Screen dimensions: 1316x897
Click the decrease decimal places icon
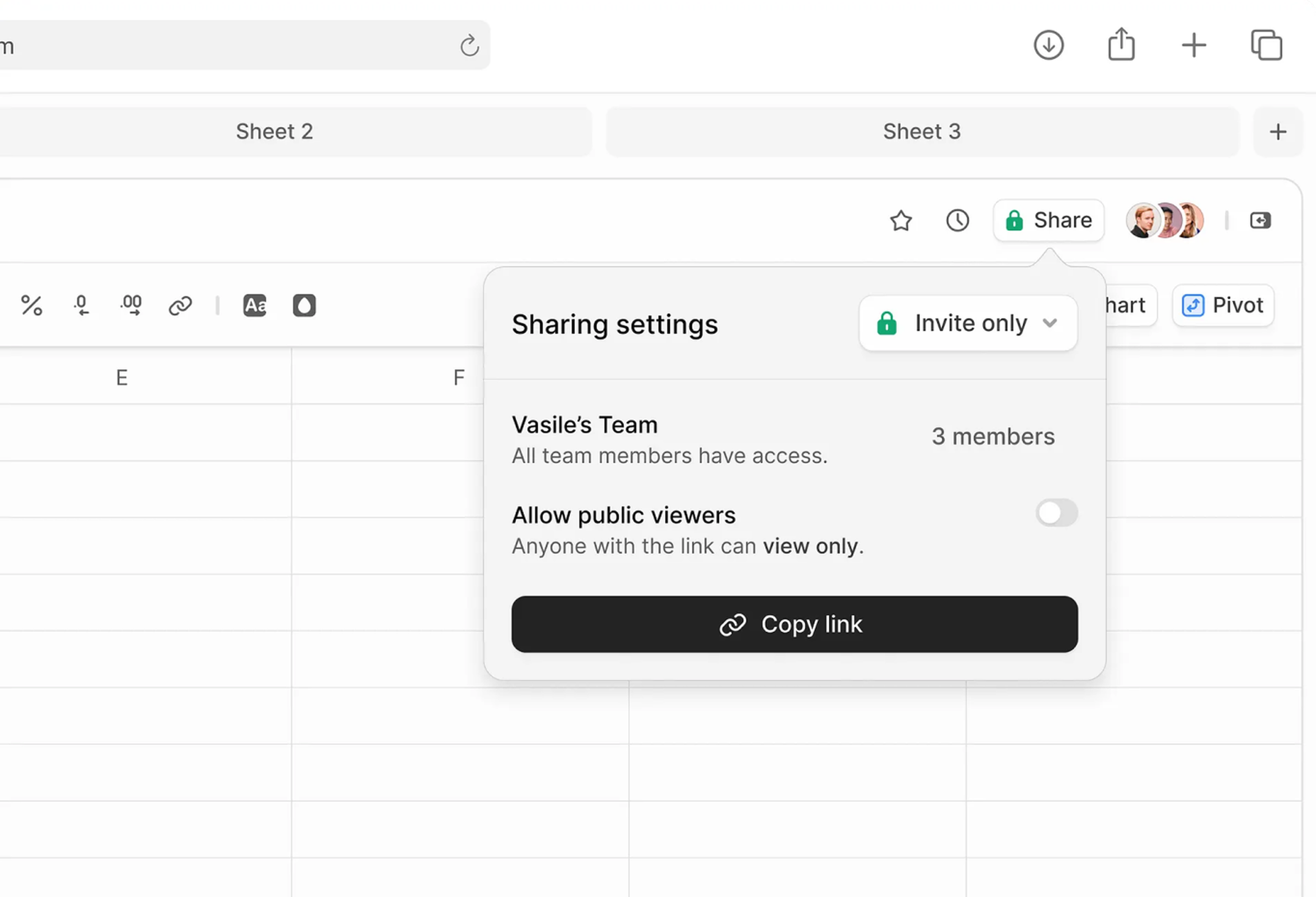pyautogui.click(x=82, y=306)
